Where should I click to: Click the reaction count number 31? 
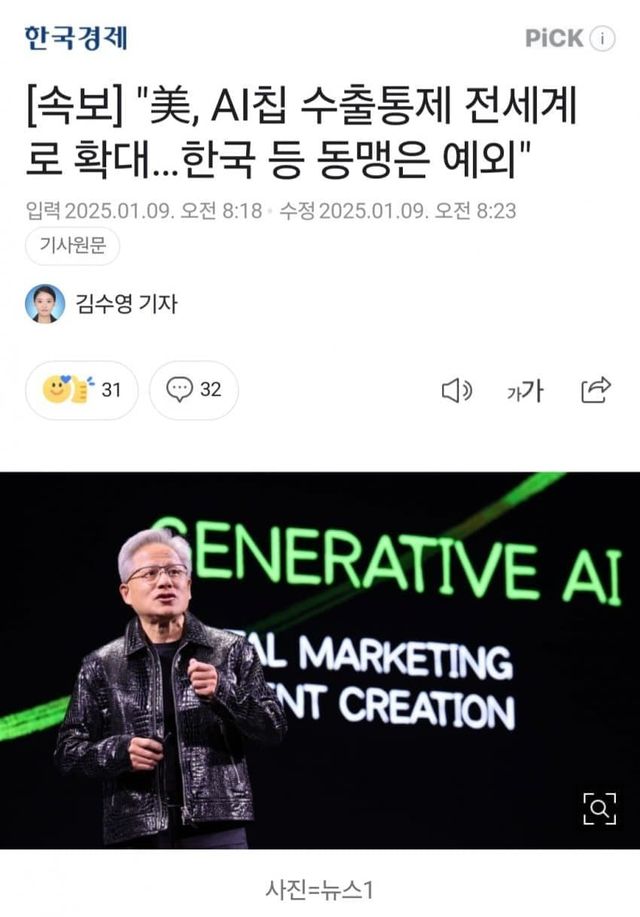coord(111,389)
